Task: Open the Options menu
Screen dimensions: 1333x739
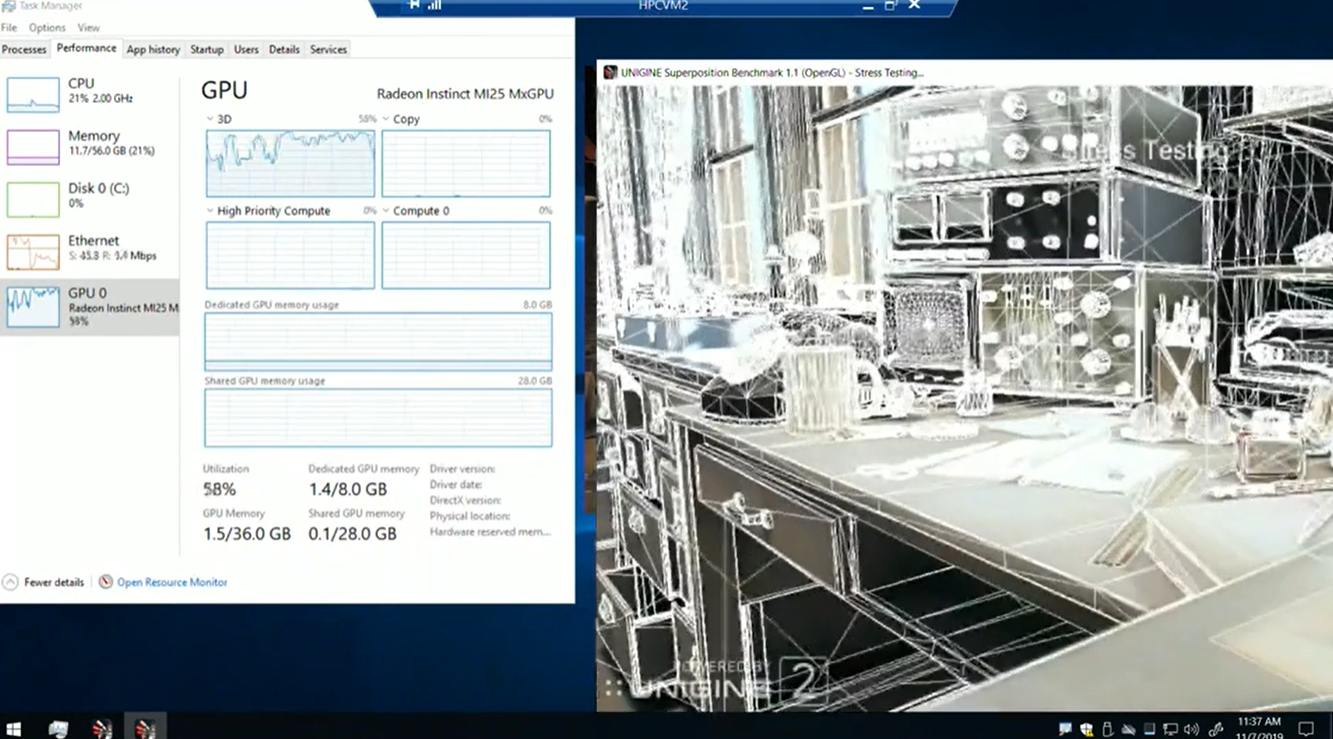Action: coord(46,28)
